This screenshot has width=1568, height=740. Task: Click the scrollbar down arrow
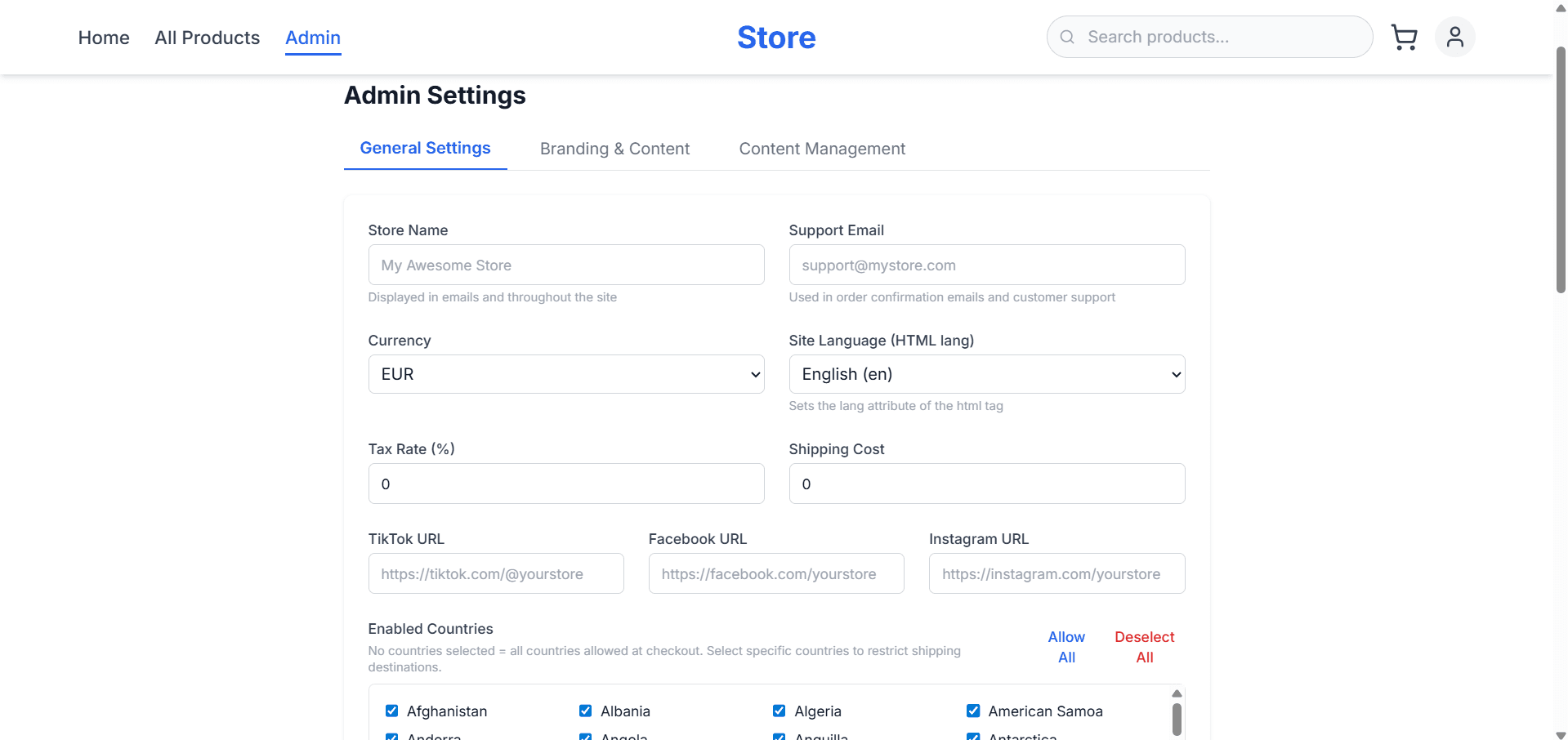point(1559,733)
